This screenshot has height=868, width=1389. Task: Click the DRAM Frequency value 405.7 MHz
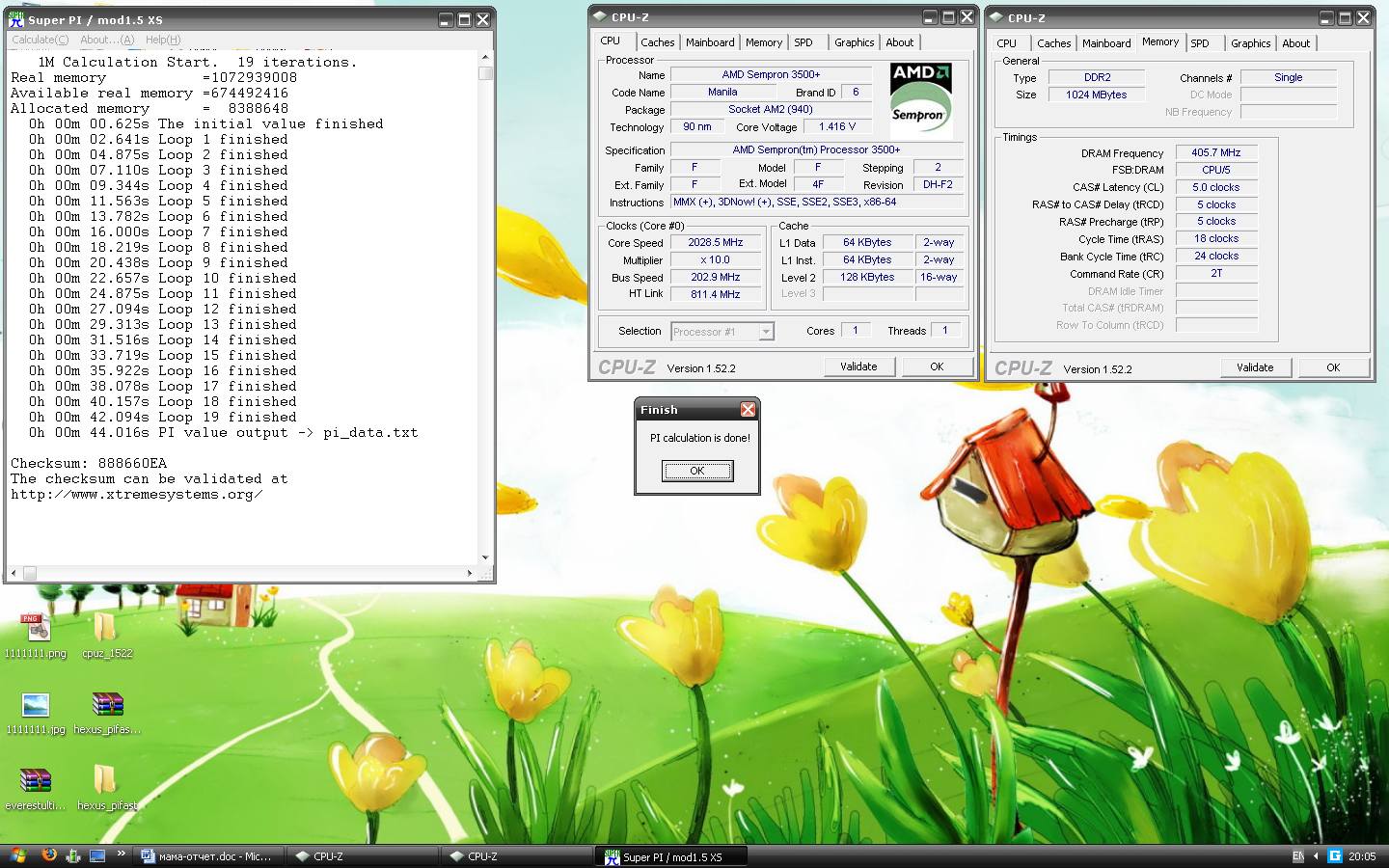click(1216, 152)
